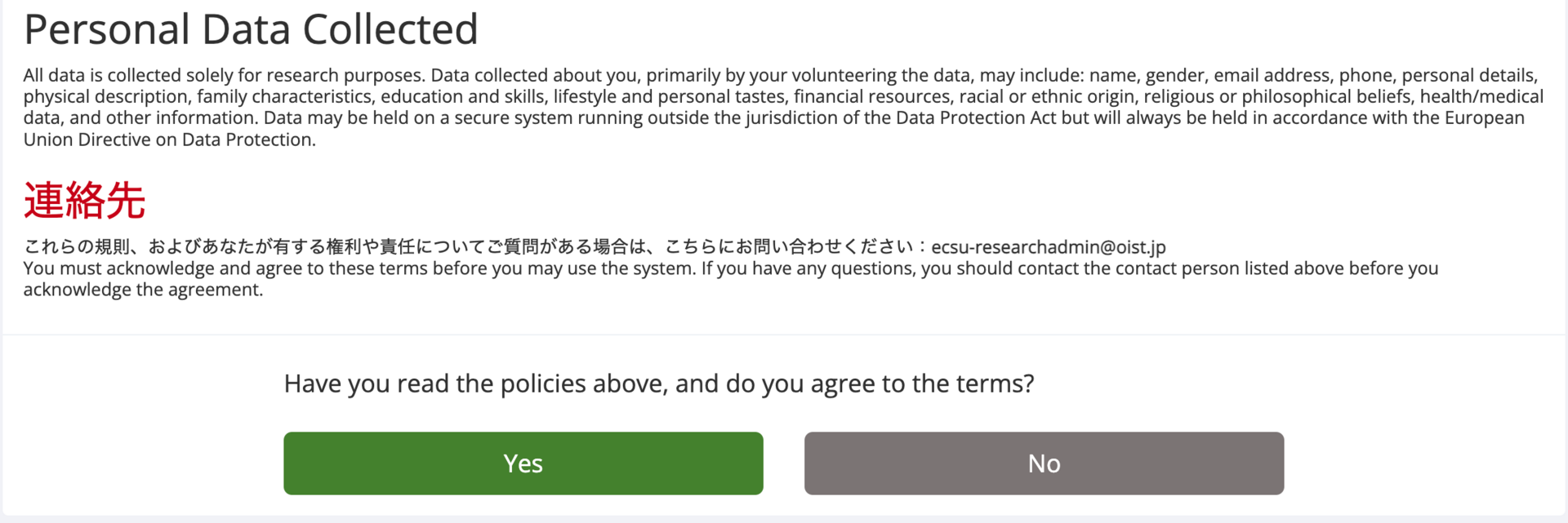Click the 'You must acknowledge and agree' sentence
The width and height of the screenshot is (1568, 523).
coord(359,268)
